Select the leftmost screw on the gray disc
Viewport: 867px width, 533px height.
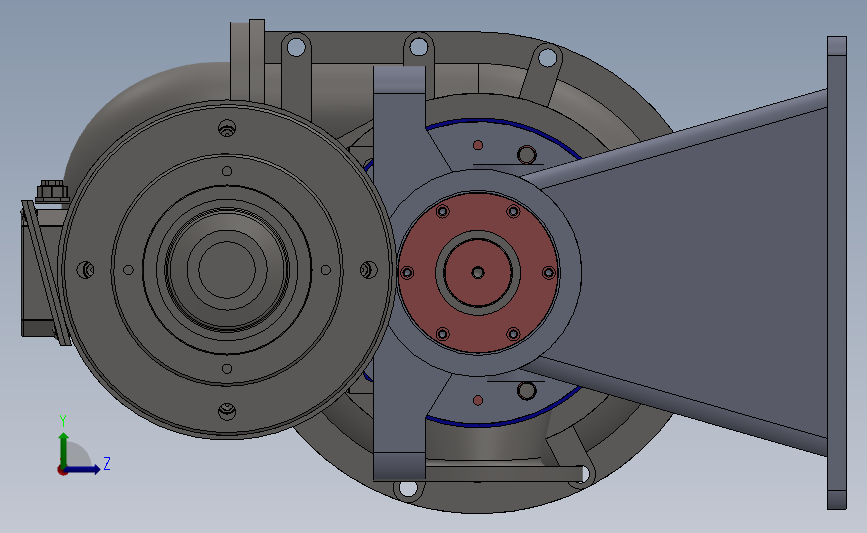[x=86, y=270]
